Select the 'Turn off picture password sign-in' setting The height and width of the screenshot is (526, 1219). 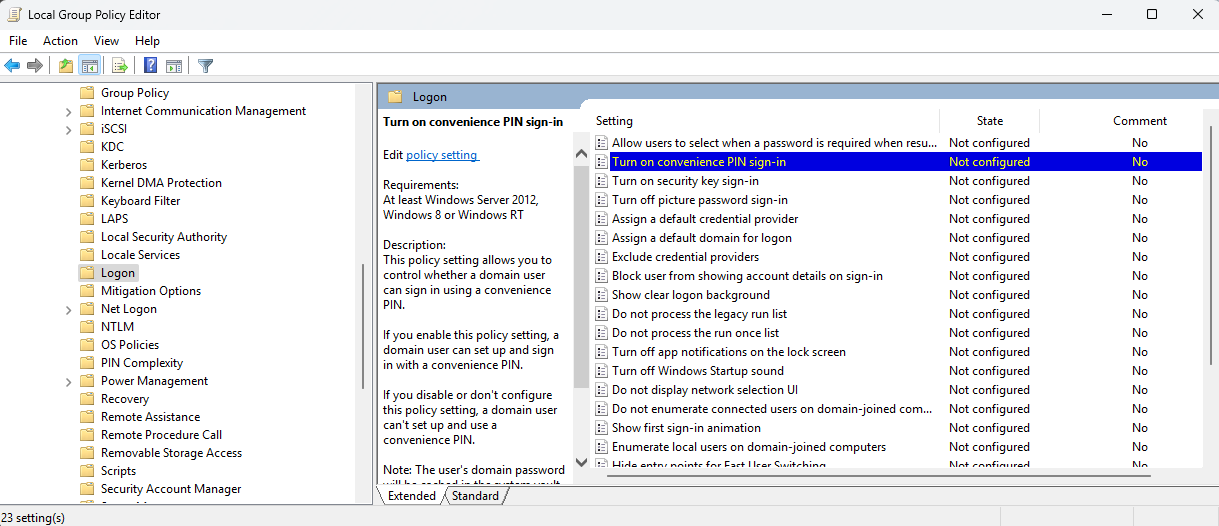coord(699,200)
